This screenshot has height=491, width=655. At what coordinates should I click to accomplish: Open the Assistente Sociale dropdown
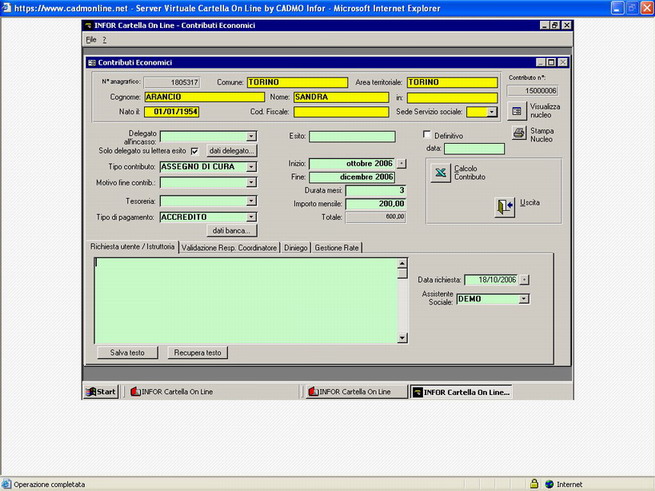(x=523, y=299)
